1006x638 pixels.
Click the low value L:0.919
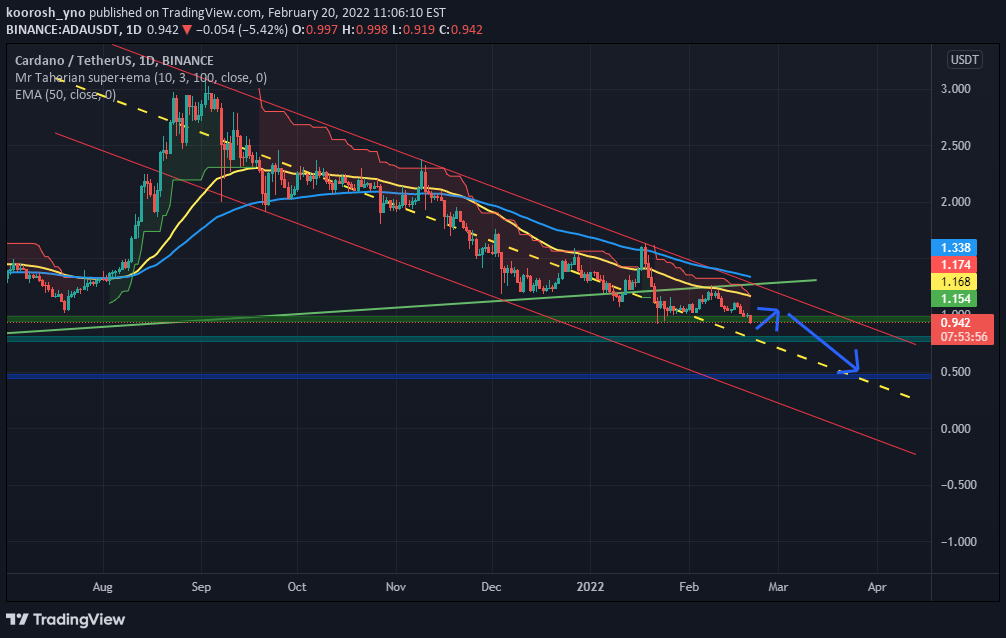414,30
